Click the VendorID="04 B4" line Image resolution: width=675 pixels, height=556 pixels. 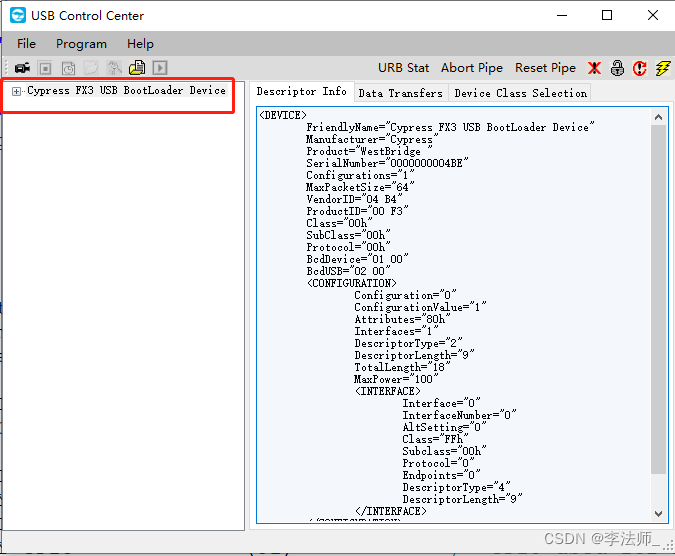click(x=354, y=199)
